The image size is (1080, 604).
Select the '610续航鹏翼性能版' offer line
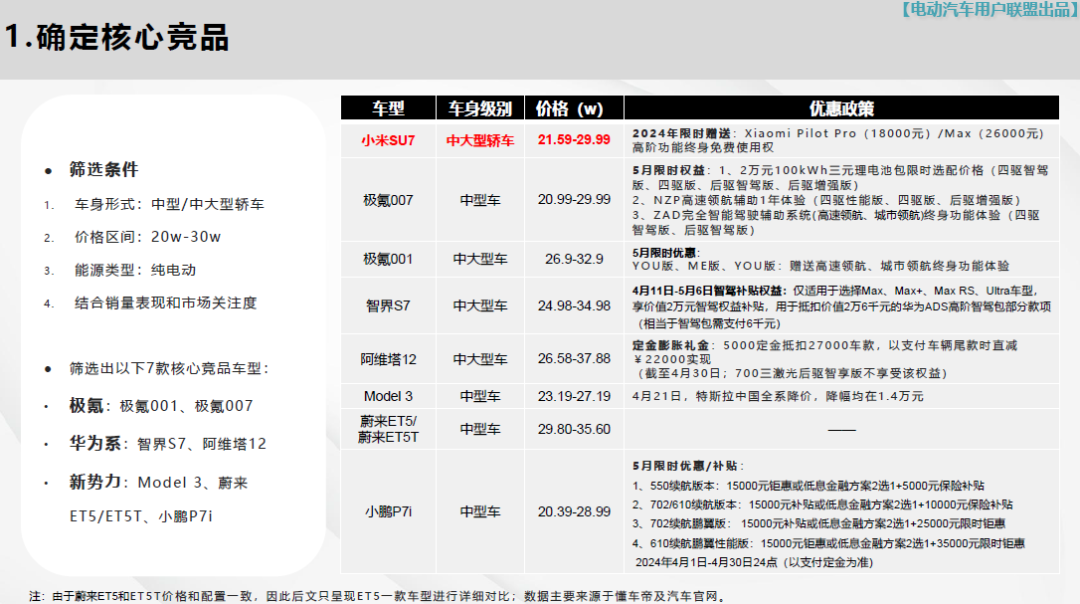(829, 543)
